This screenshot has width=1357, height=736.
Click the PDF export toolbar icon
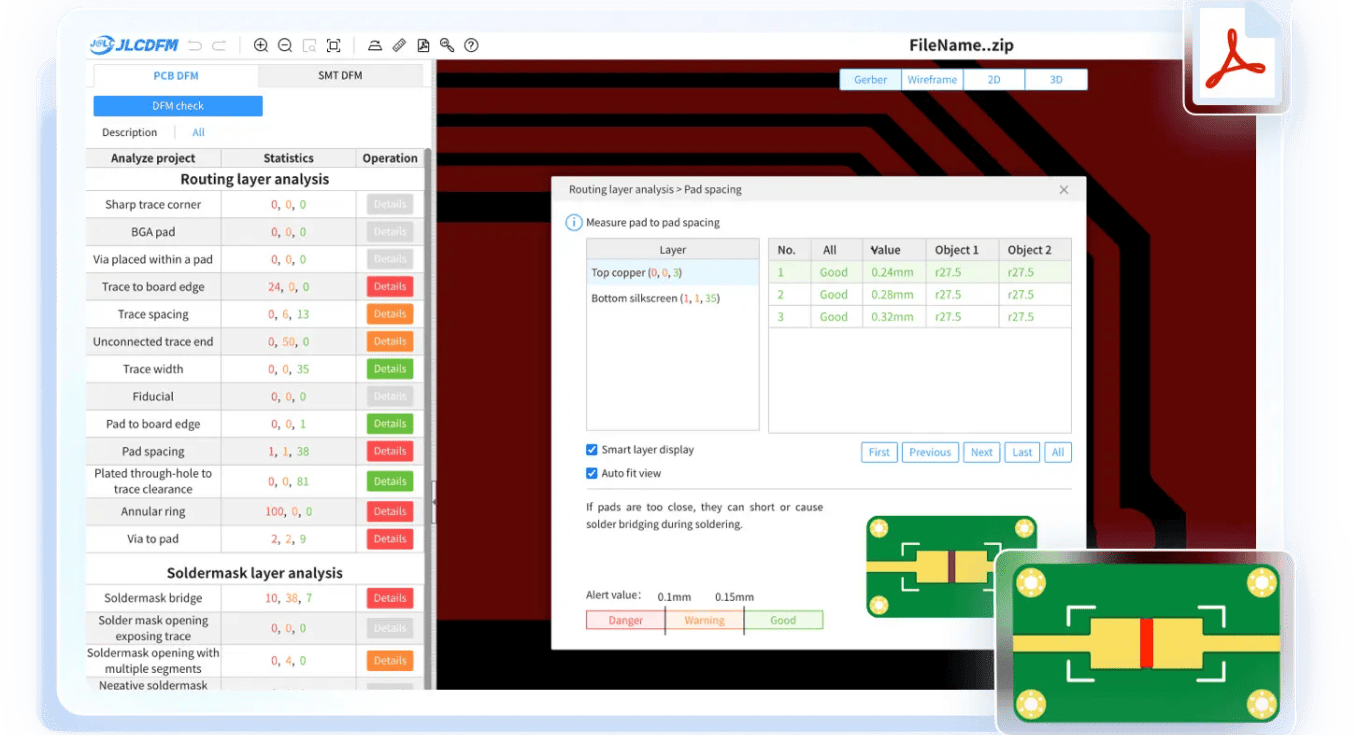pos(423,45)
